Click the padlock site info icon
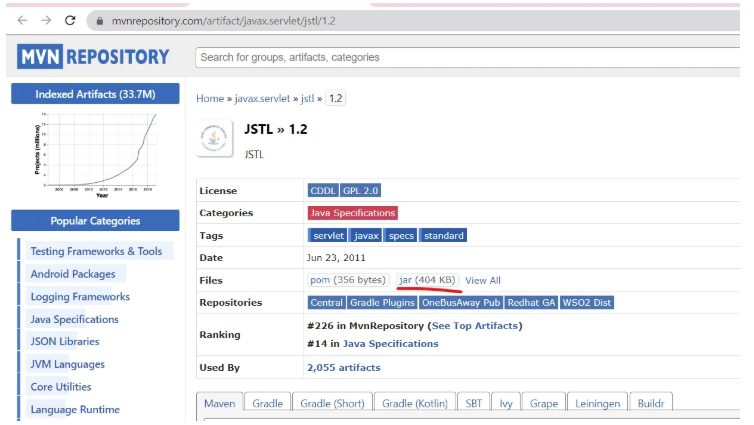754x425 pixels. tap(100, 21)
